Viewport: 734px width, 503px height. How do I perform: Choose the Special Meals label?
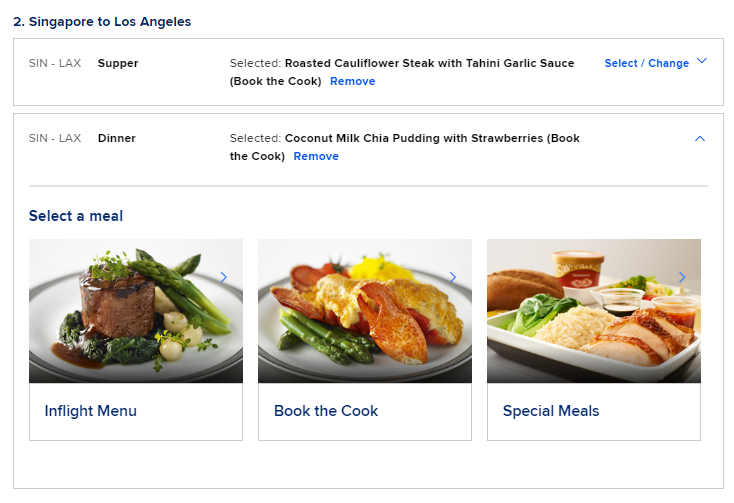(x=551, y=411)
